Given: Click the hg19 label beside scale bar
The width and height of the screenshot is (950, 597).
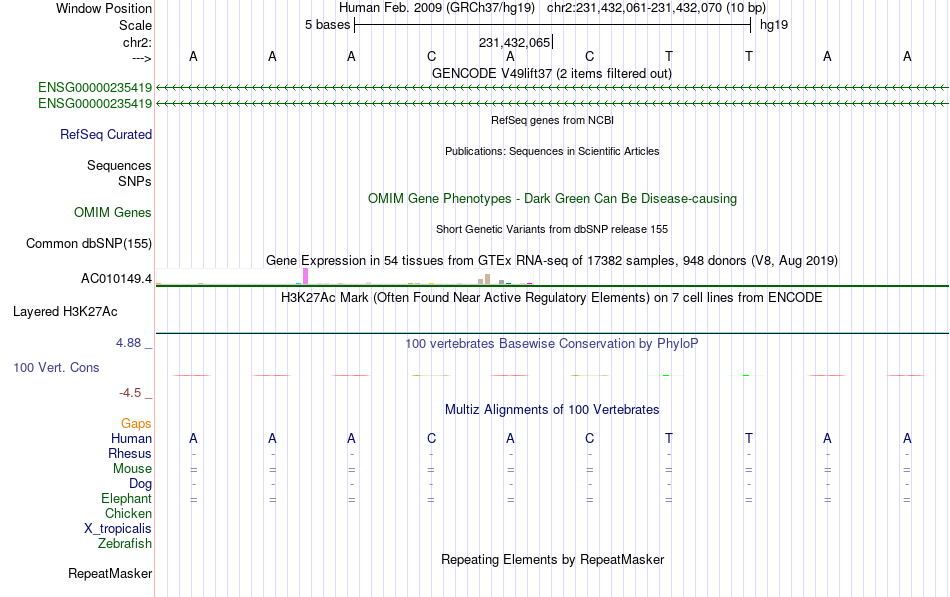Looking at the screenshot, I should 774,25.
